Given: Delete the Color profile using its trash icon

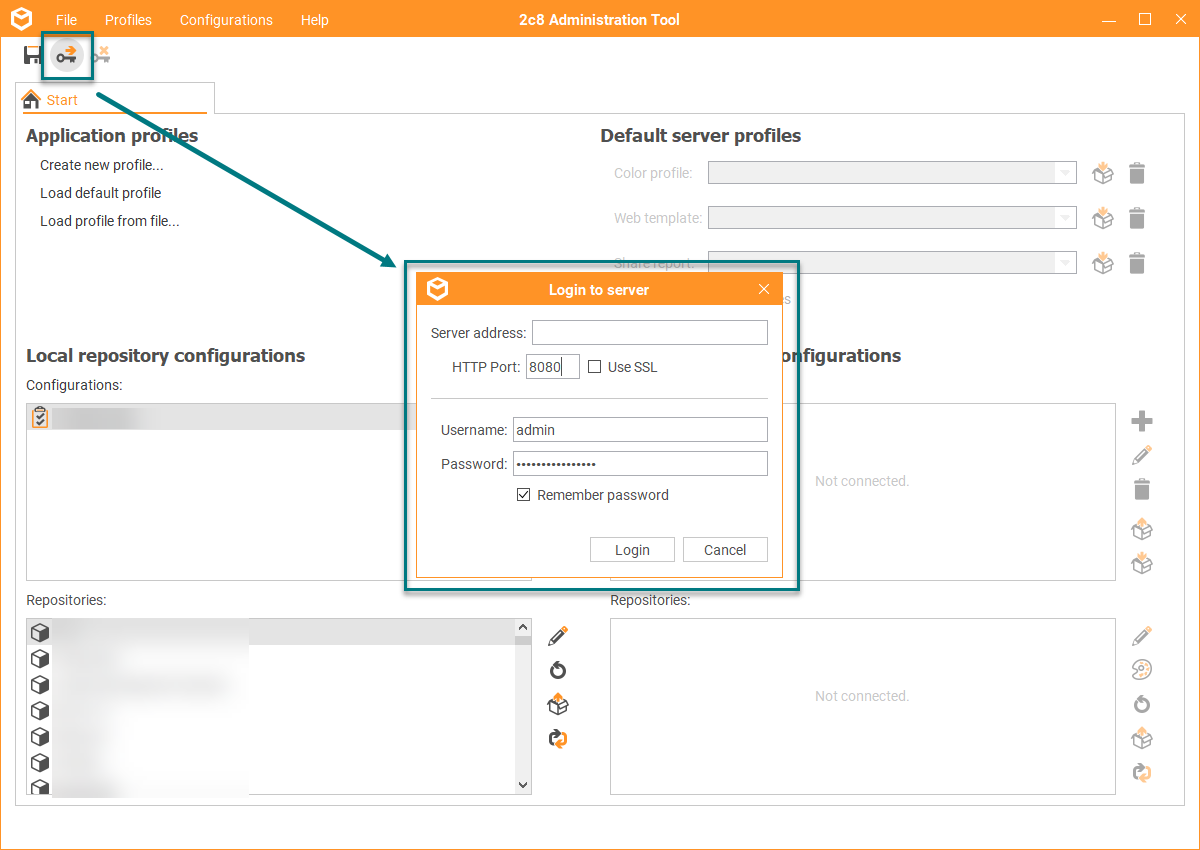Looking at the screenshot, I should (x=1137, y=173).
